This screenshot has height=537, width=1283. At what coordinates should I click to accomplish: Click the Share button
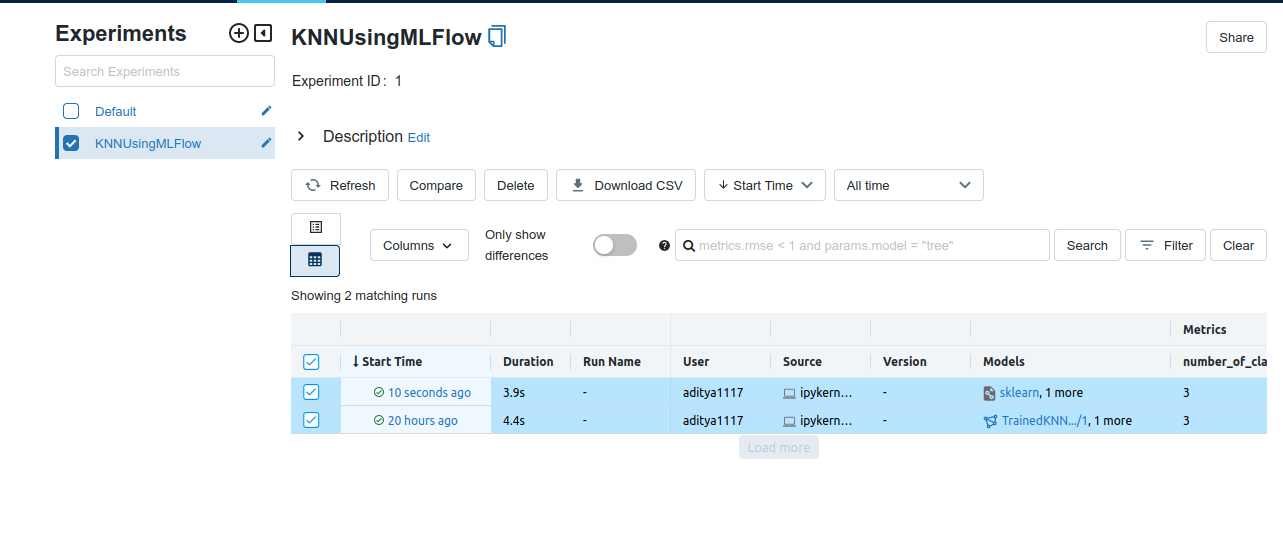click(x=1236, y=38)
